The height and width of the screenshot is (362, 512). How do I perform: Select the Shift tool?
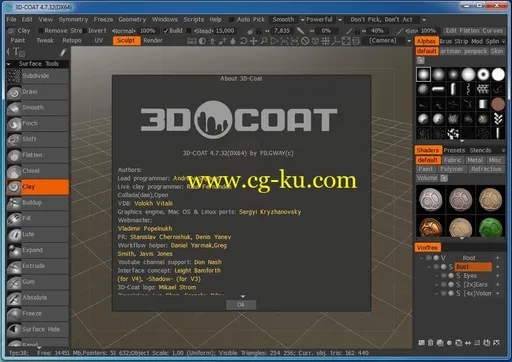pos(37,139)
